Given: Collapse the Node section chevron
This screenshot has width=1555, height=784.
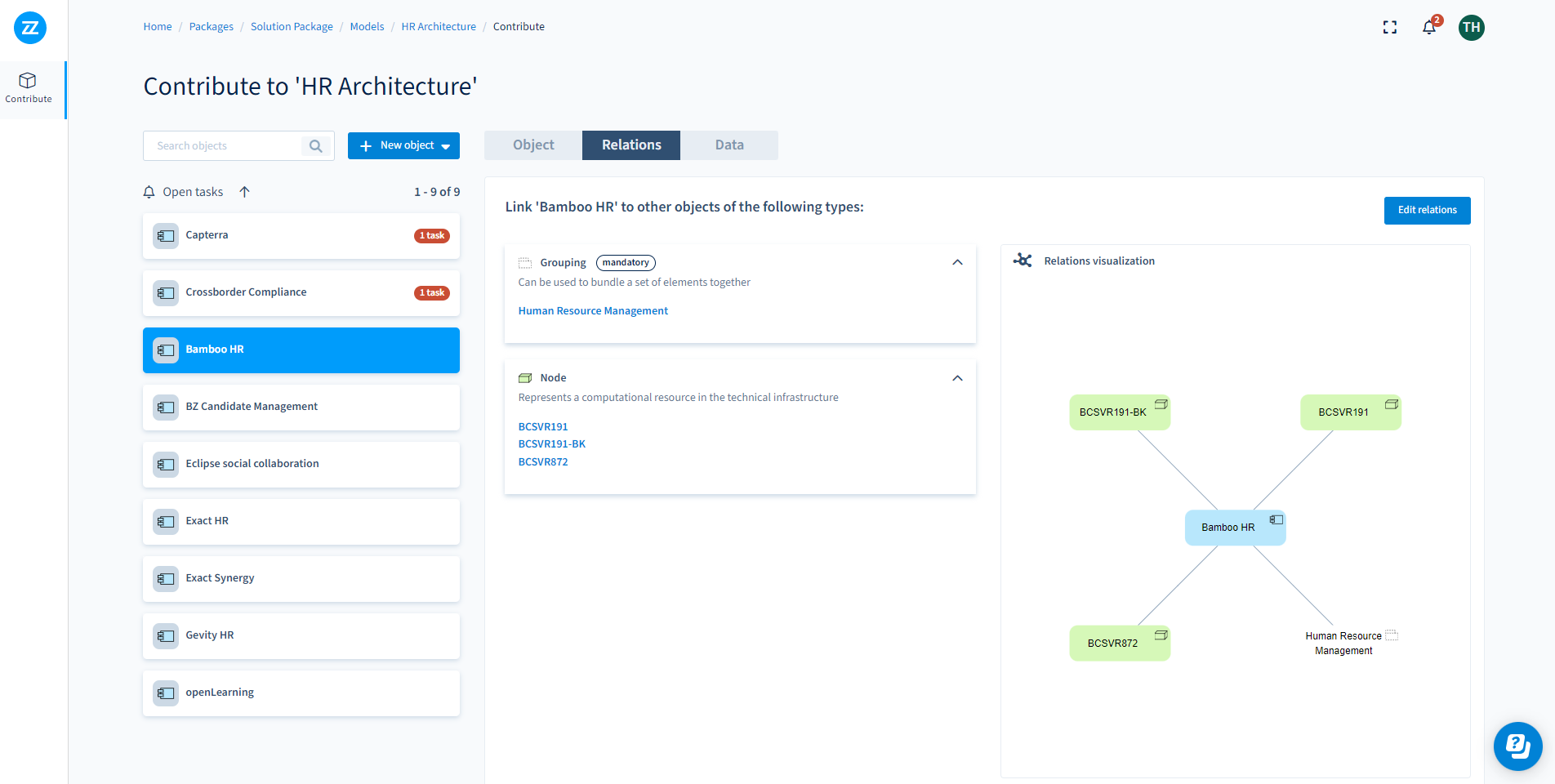Looking at the screenshot, I should tap(957, 378).
